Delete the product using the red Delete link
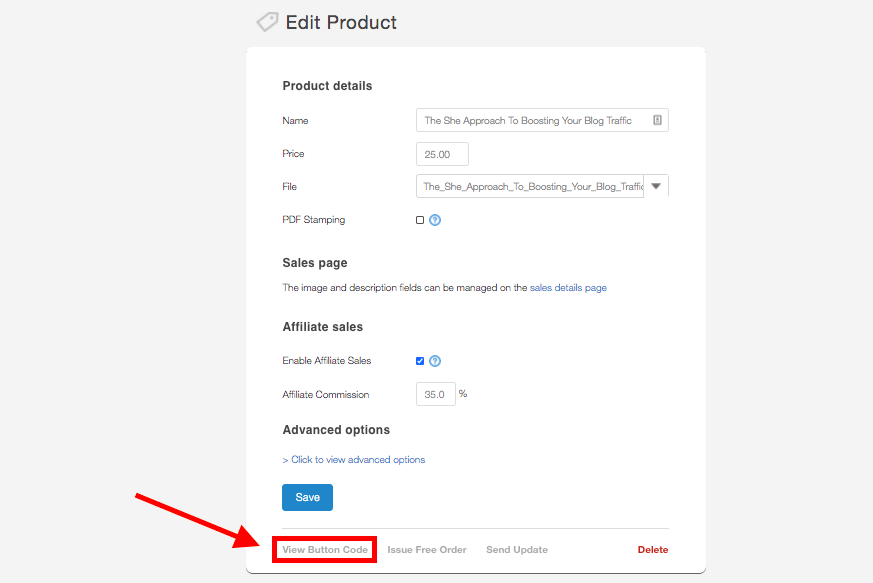 [653, 549]
